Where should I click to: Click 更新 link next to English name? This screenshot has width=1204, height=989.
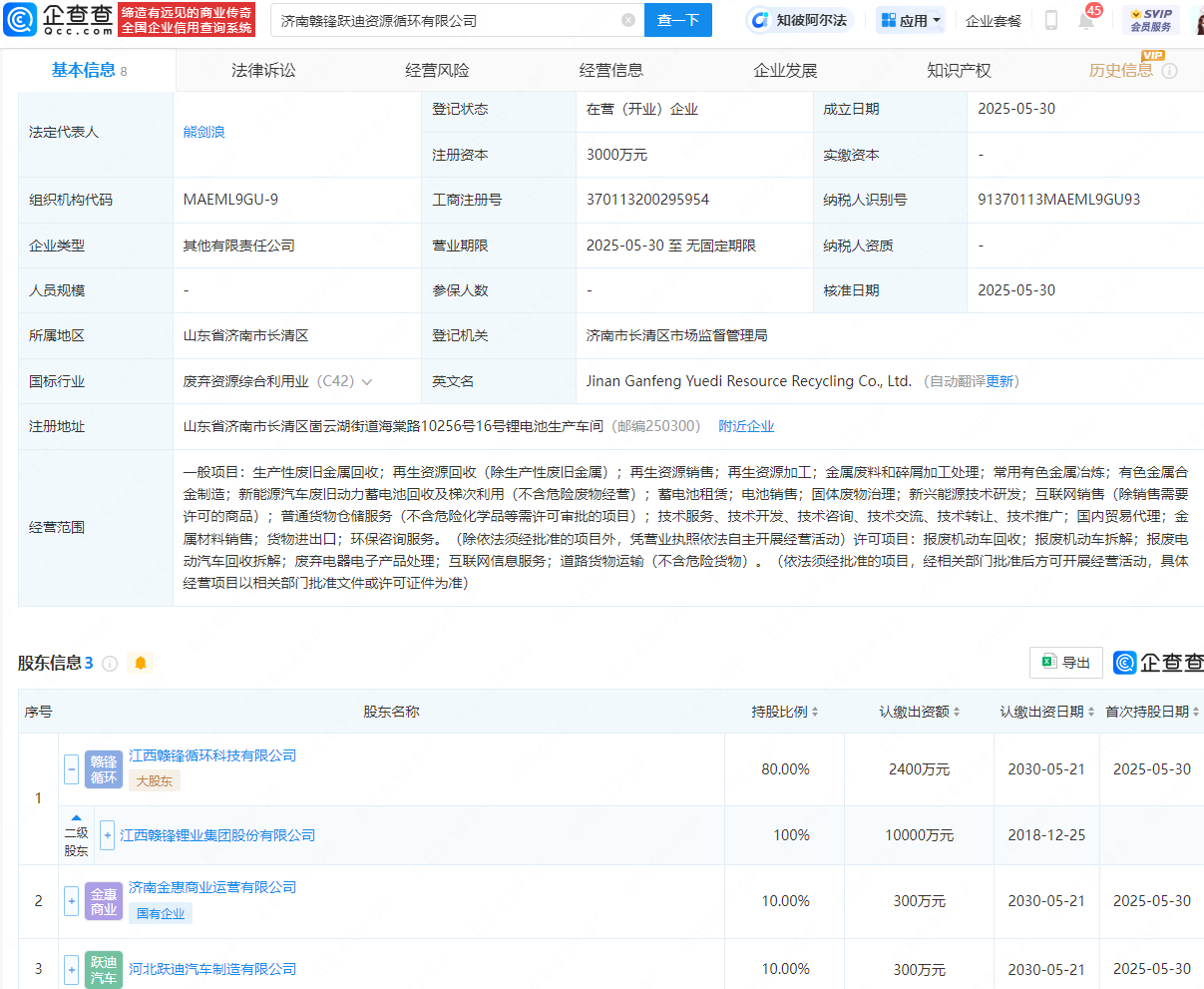click(x=1000, y=381)
